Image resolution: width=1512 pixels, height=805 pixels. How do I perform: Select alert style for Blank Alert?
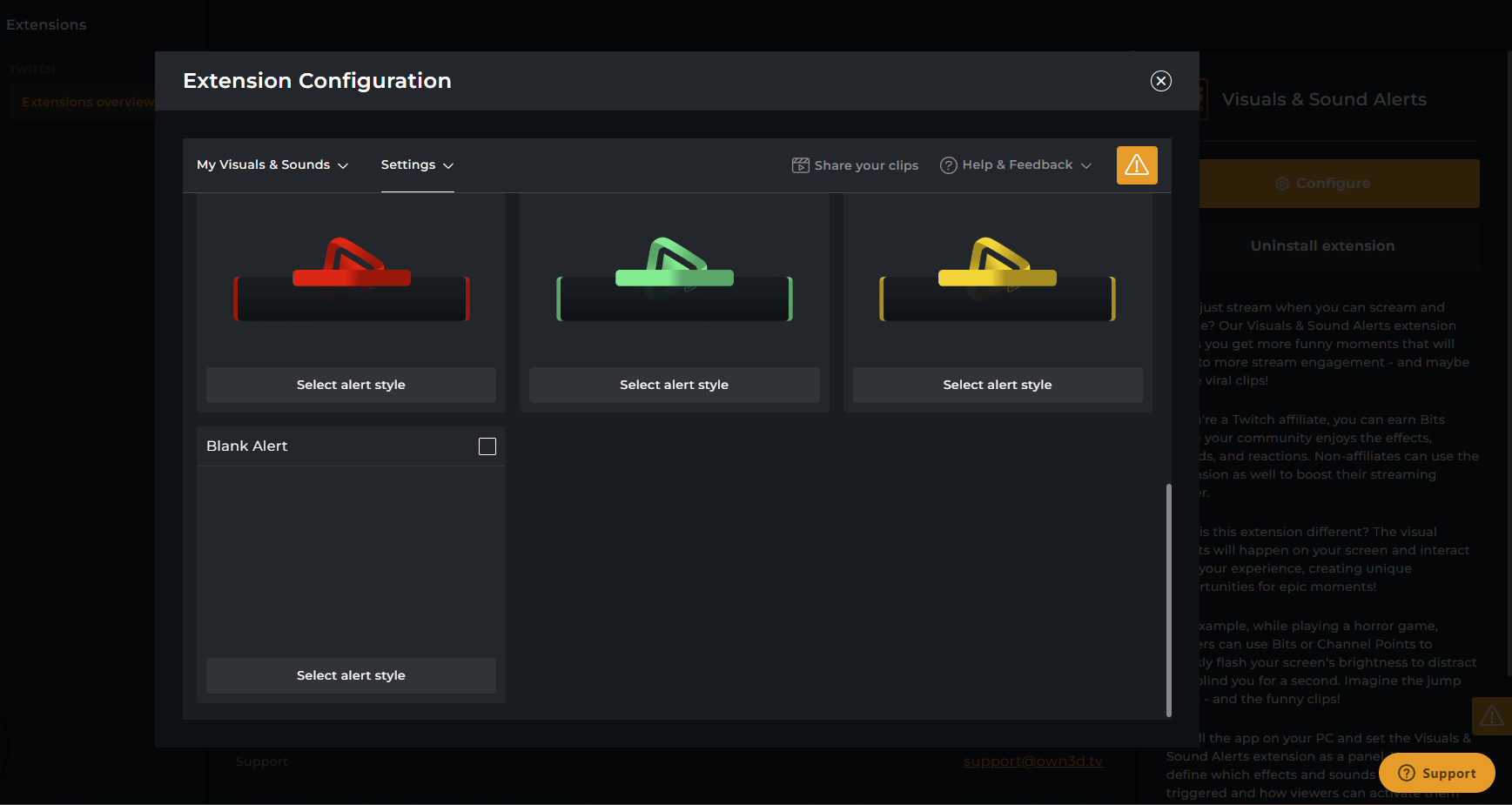tap(351, 675)
